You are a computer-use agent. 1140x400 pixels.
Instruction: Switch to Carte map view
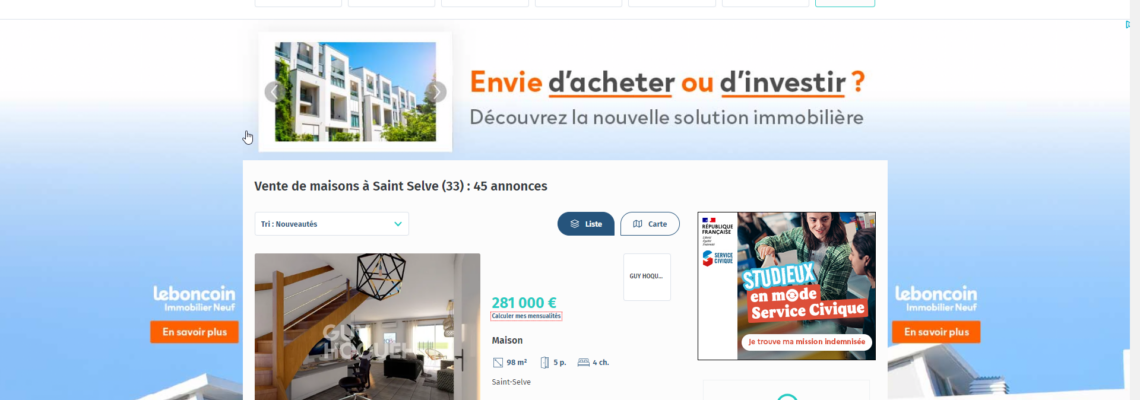[x=650, y=224]
